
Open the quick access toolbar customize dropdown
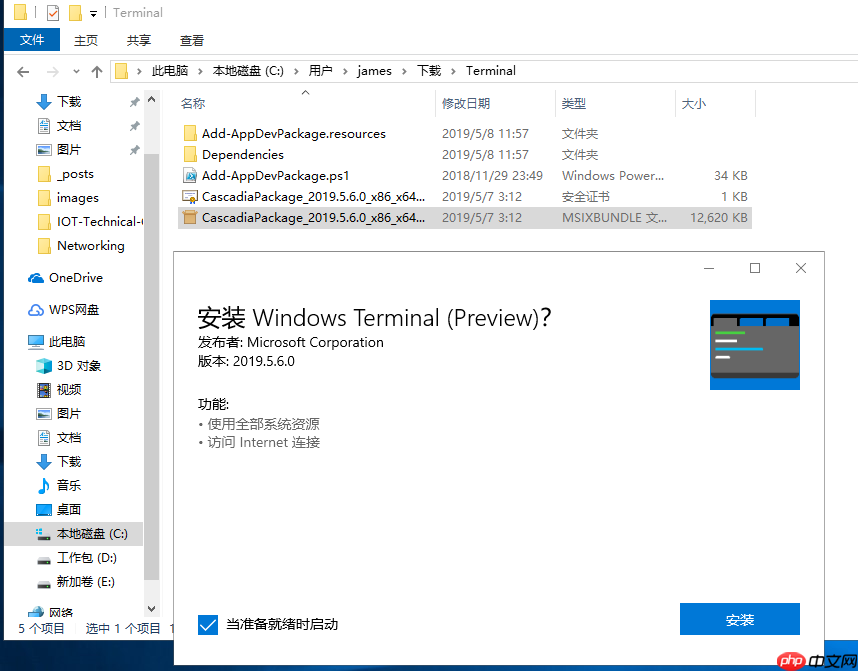(94, 14)
